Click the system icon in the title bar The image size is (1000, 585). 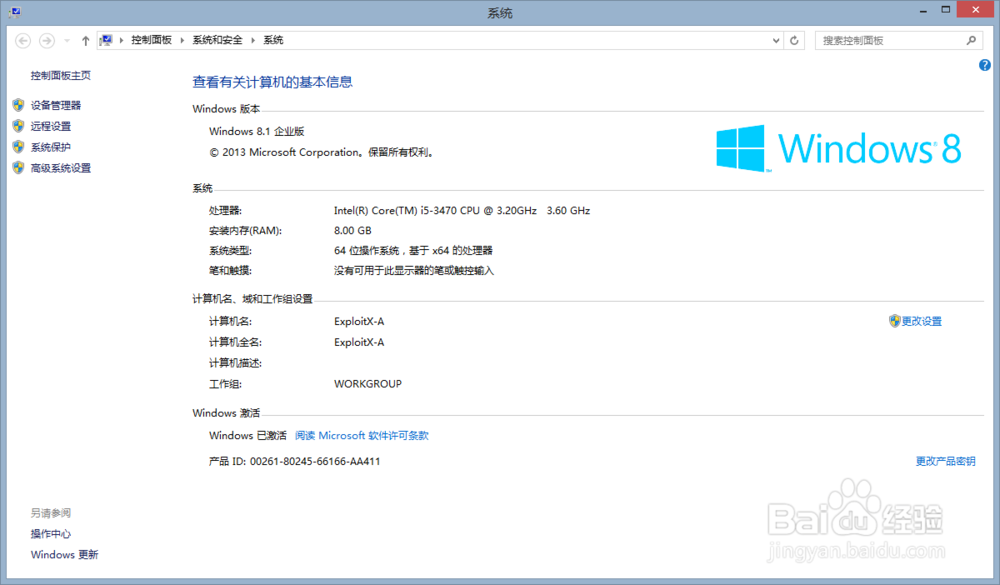(x=15, y=11)
